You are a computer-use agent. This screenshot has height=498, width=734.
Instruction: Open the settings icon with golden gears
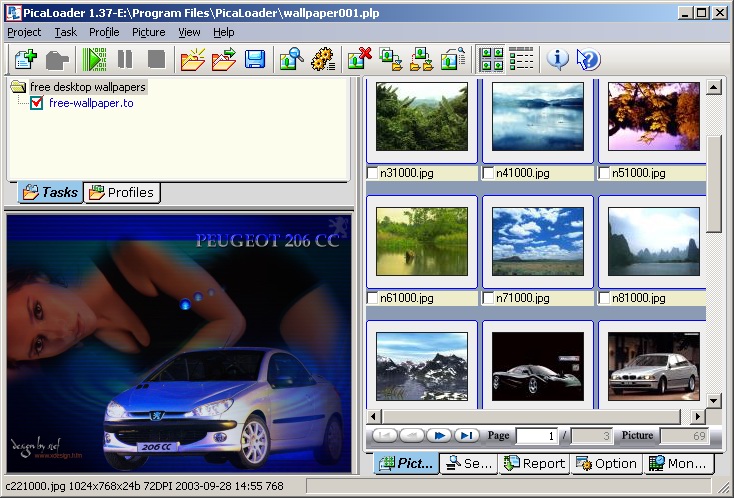point(322,59)
